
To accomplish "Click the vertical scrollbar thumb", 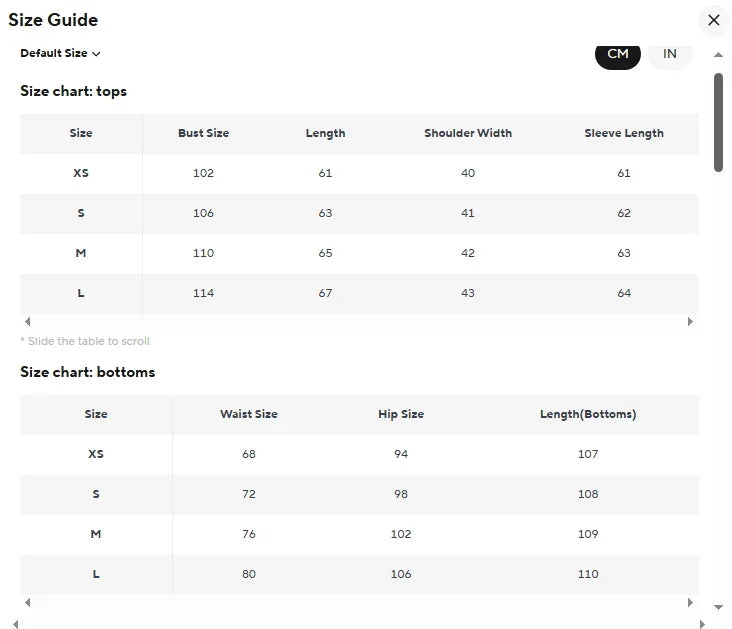I will coord(718,120).
